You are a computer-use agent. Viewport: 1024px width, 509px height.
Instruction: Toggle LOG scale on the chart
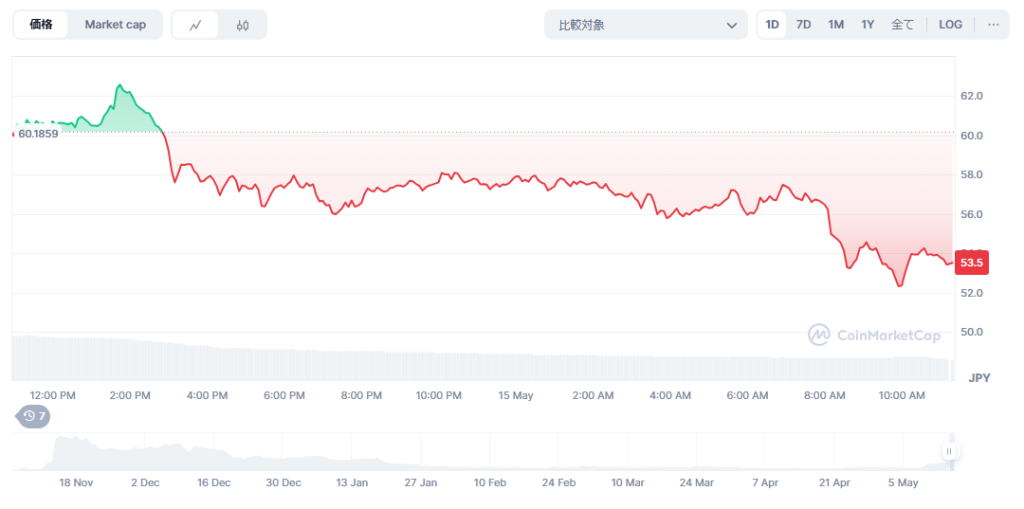tap(950, 25)
